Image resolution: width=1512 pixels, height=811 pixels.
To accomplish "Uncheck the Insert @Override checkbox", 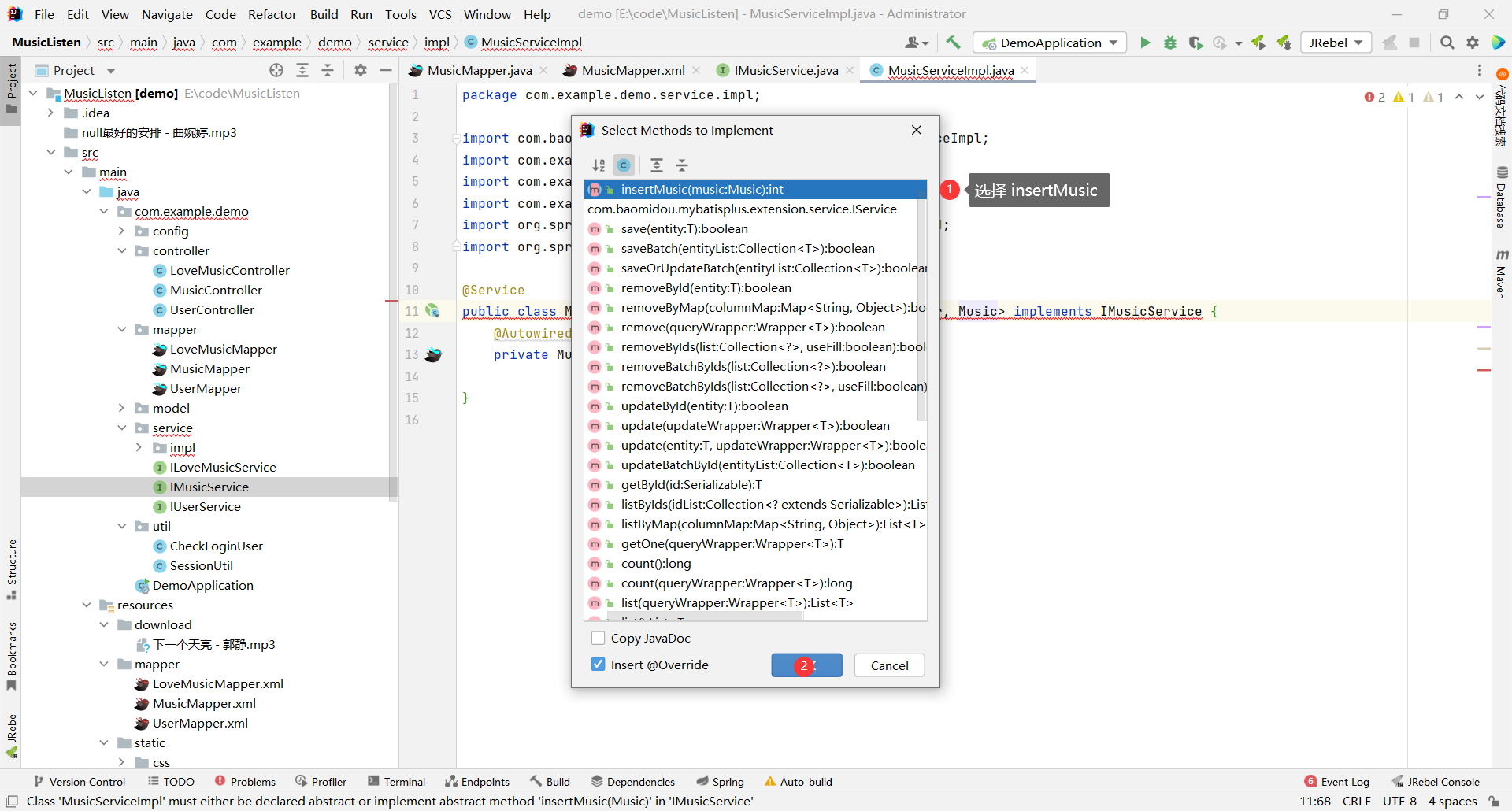I will pos(598,665).
